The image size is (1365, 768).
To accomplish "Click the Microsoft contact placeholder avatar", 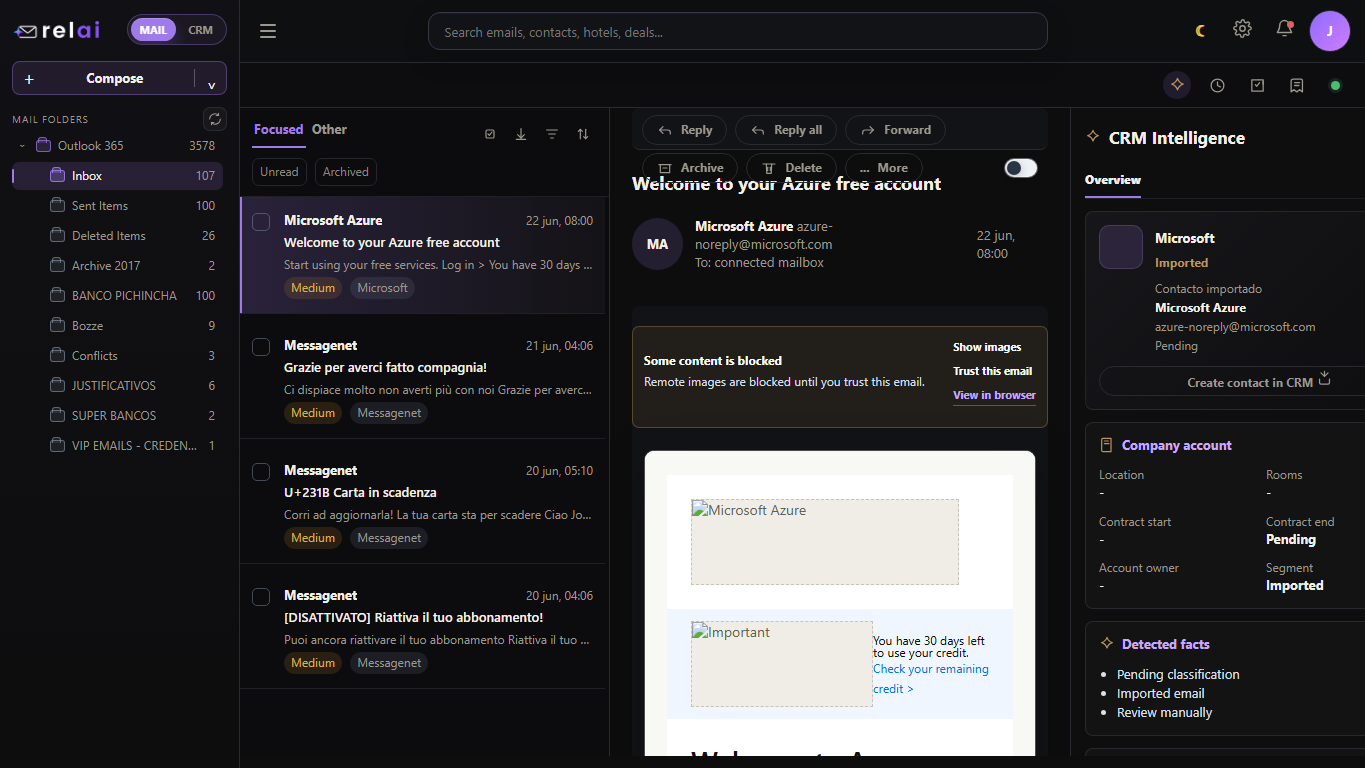I will [1121, 247].
